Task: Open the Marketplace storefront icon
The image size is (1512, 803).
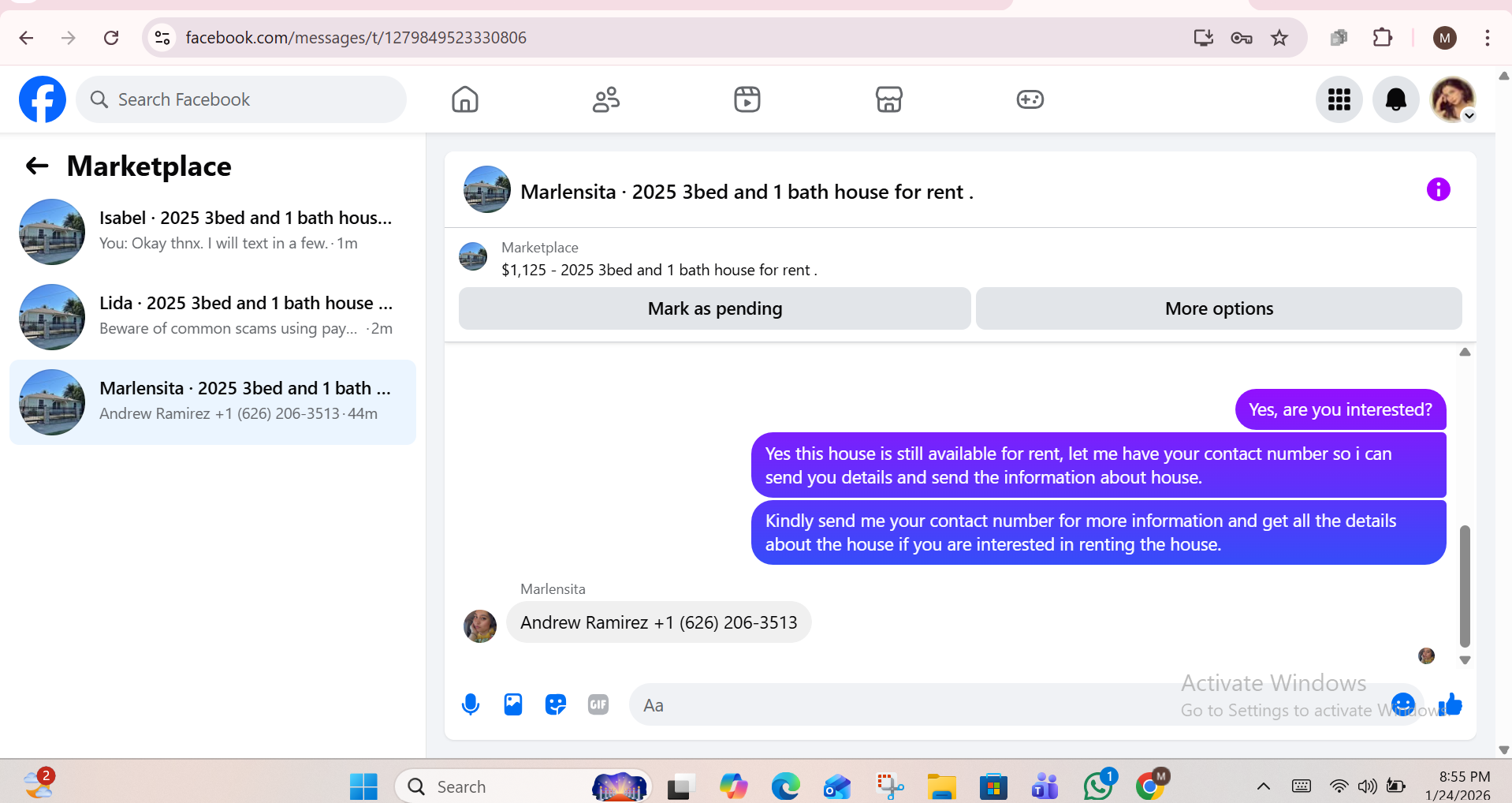Action: tap(888, 99)
